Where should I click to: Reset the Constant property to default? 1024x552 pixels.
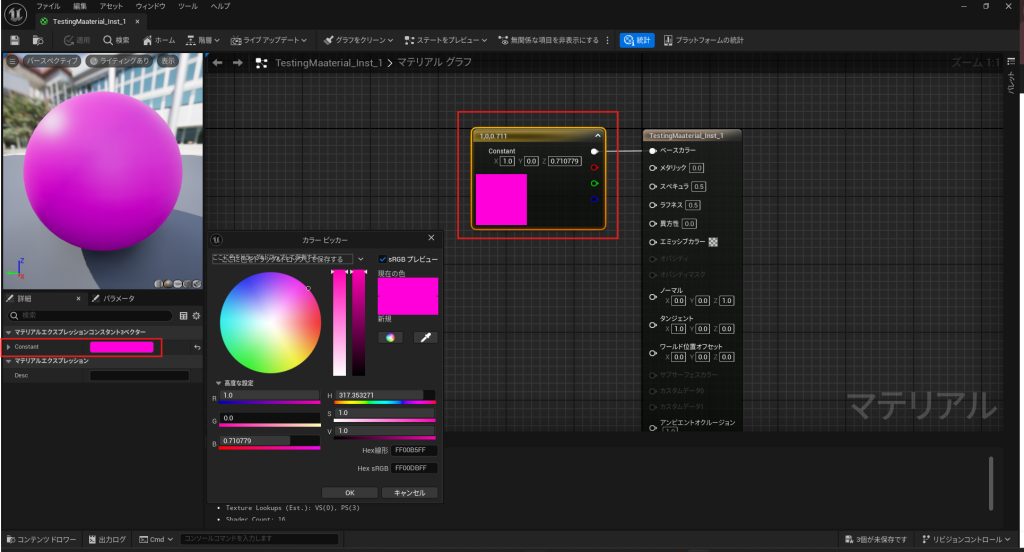(197, 347)
